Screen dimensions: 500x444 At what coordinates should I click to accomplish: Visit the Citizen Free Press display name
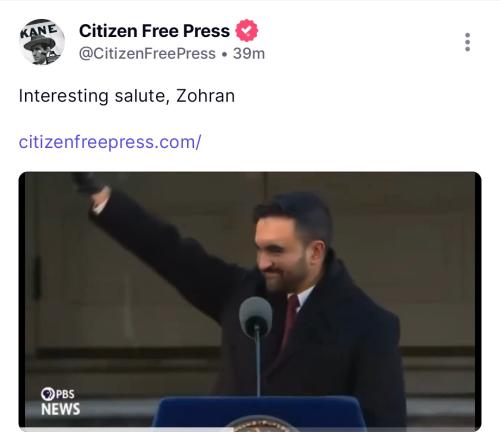[154, 31]
